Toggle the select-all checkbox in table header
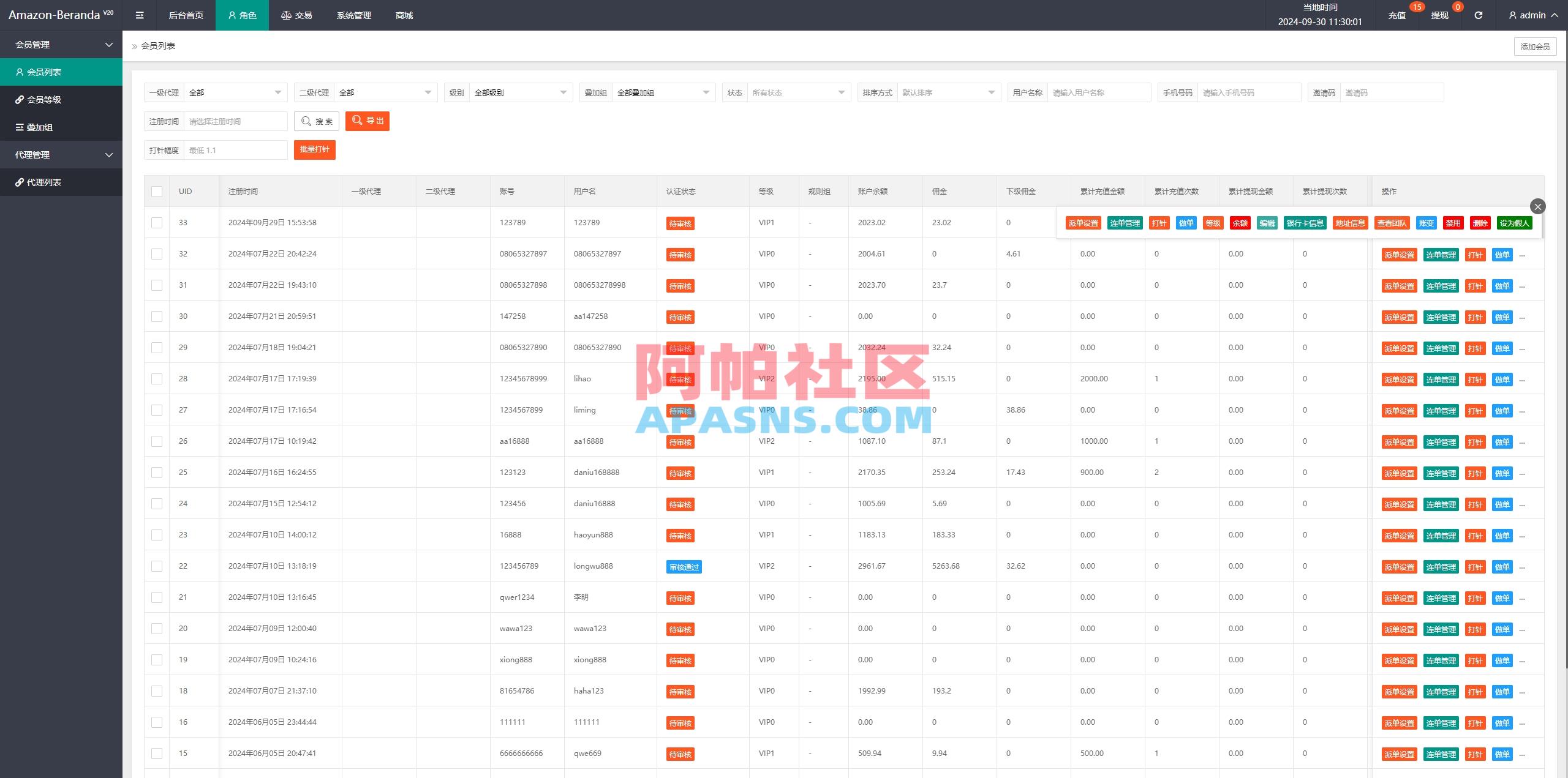The height and width of the screenshot is (778, 1568). [157, 192]
